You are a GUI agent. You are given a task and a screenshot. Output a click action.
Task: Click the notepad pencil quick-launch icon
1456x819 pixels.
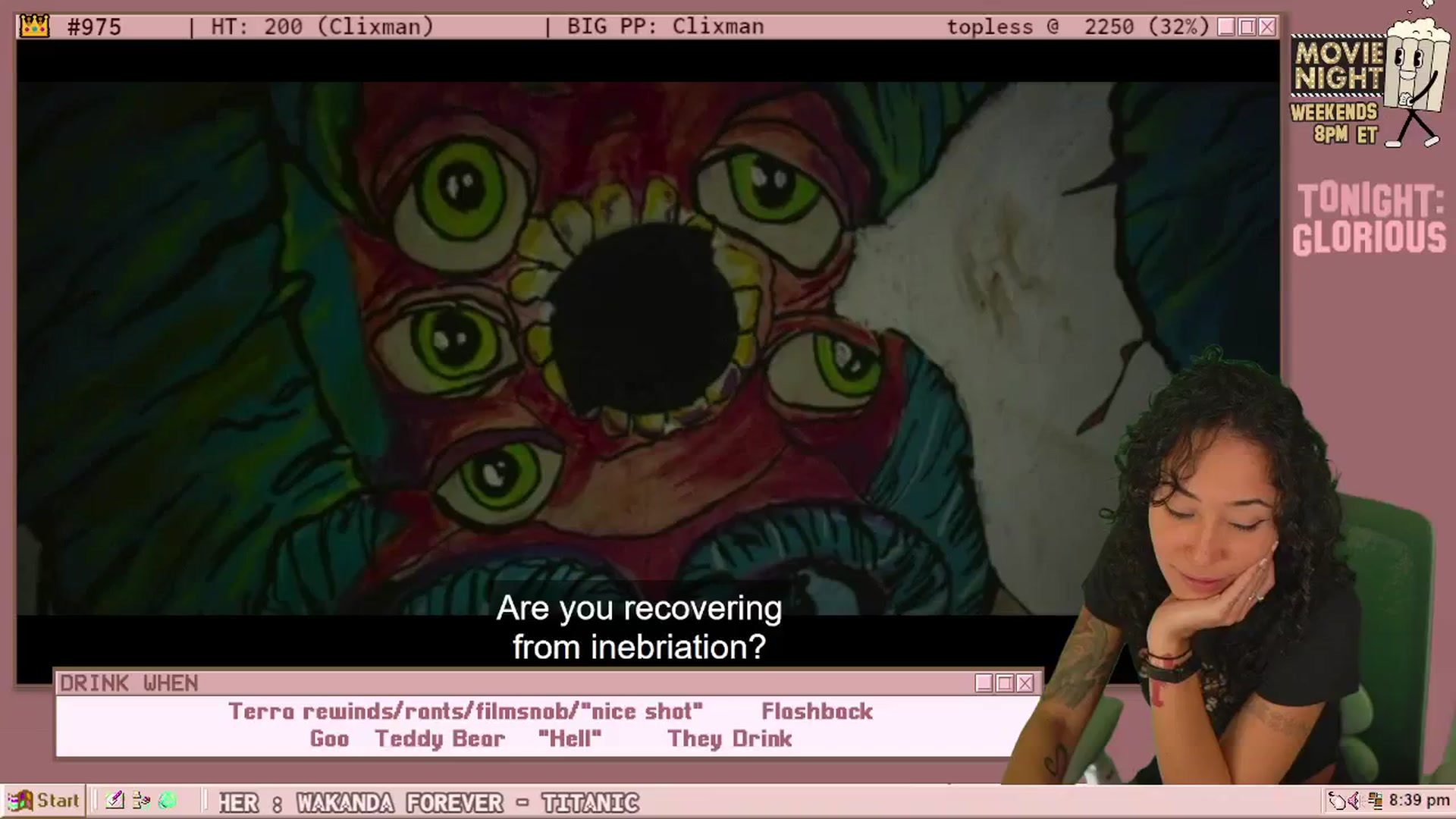pos(115,801)
